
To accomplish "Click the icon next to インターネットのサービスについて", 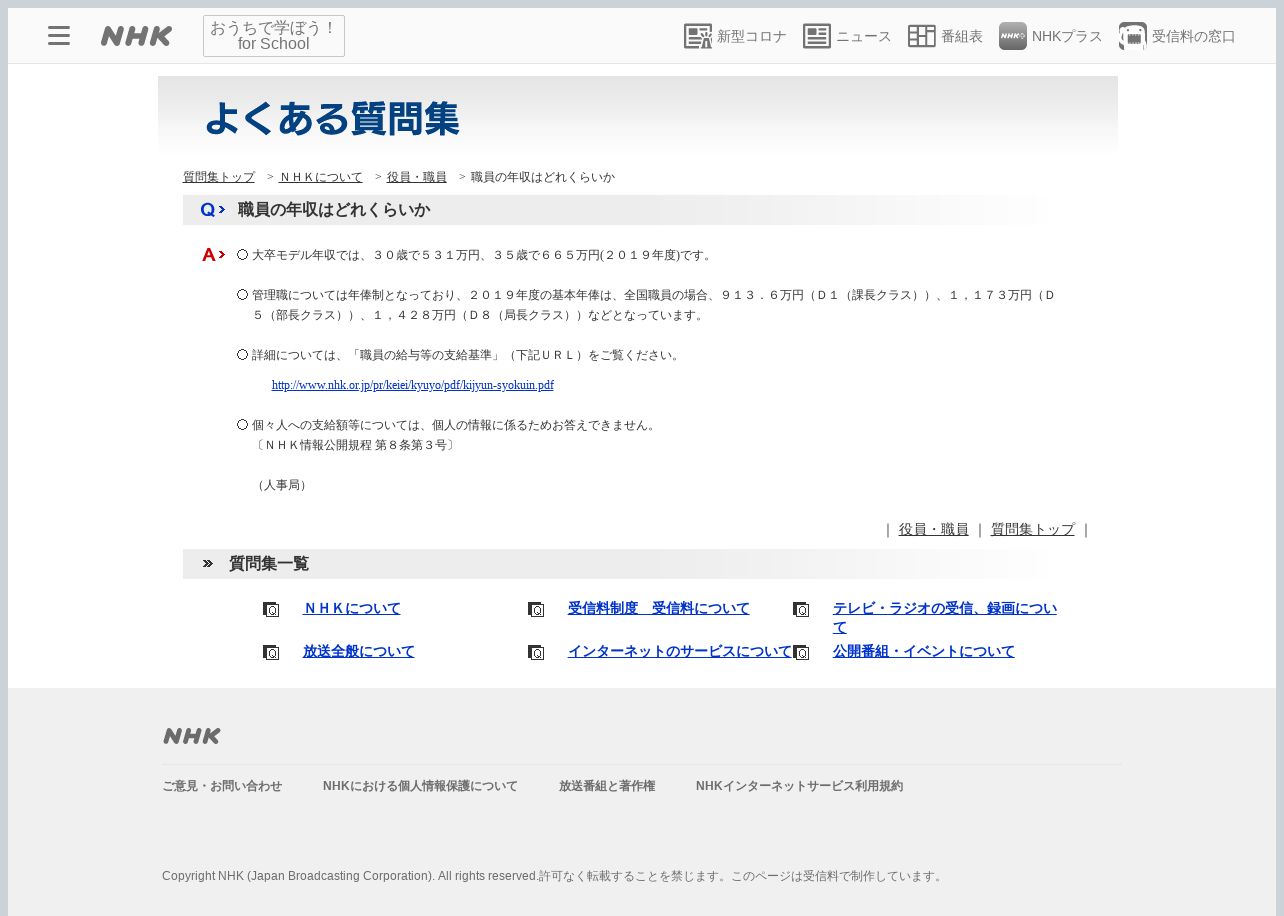I will (x=536, y=652).
